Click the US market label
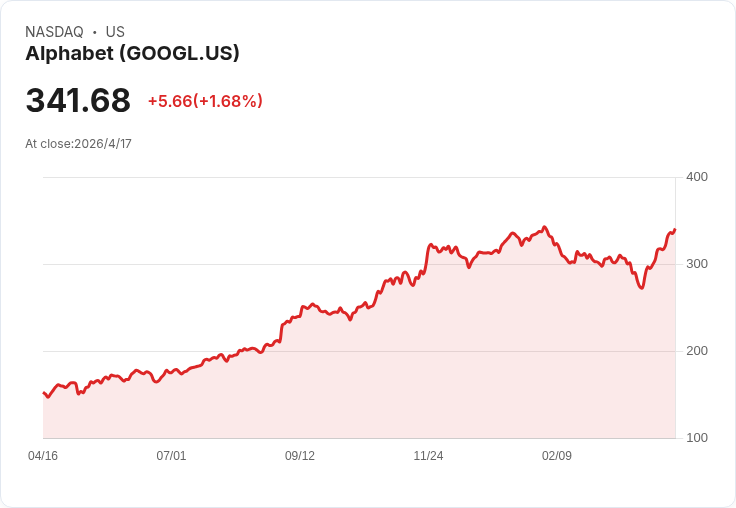Image resolution: width=736 pixels, height=508 pixels. coord(115,32)
